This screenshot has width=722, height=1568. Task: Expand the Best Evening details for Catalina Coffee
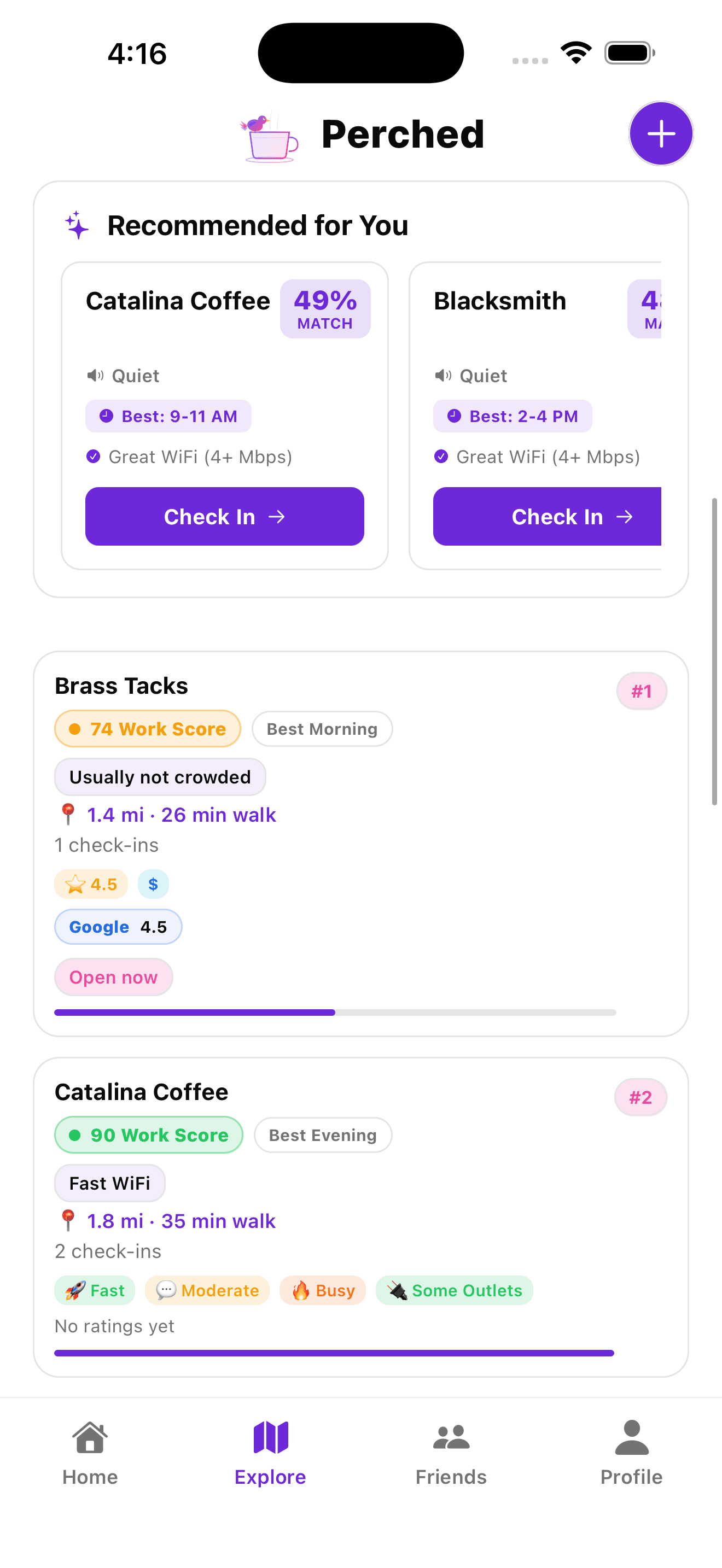[323, 1134]
